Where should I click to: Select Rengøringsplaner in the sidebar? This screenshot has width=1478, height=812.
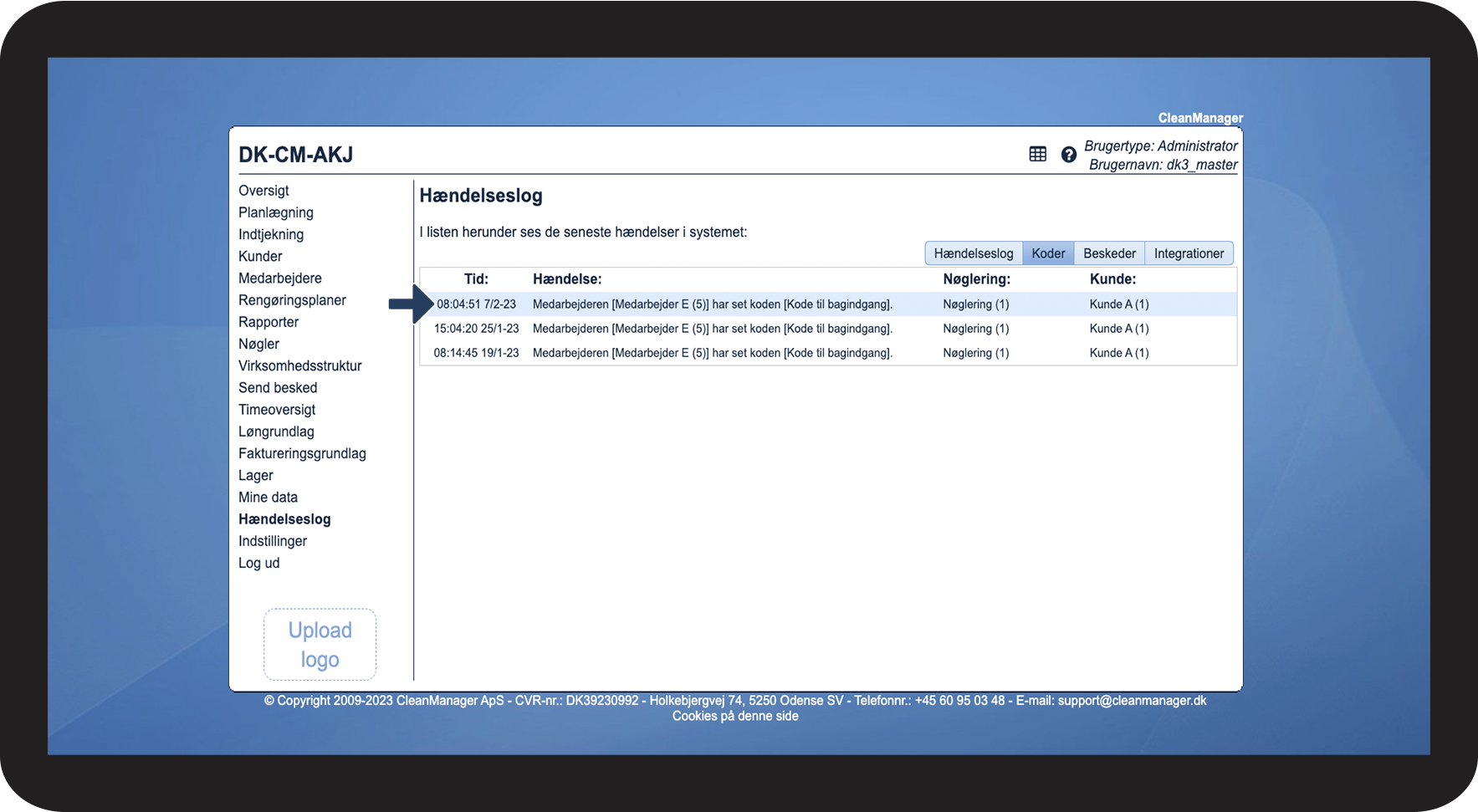292,300
